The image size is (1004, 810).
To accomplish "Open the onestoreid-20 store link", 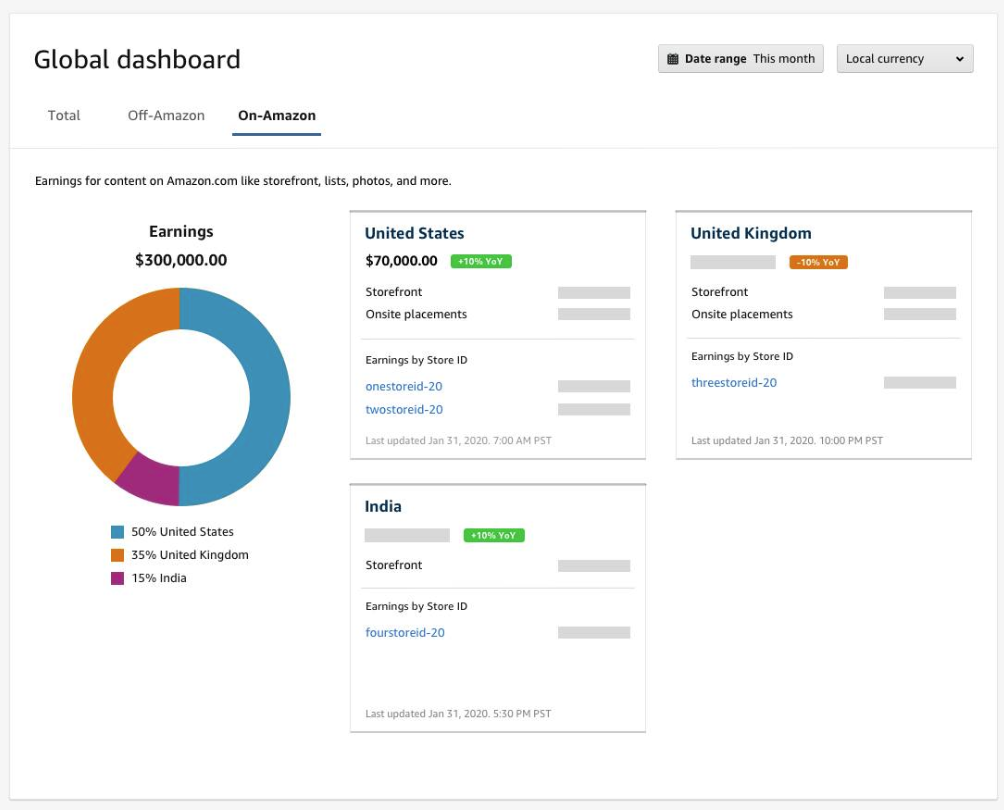I will [x=403, y=386].
